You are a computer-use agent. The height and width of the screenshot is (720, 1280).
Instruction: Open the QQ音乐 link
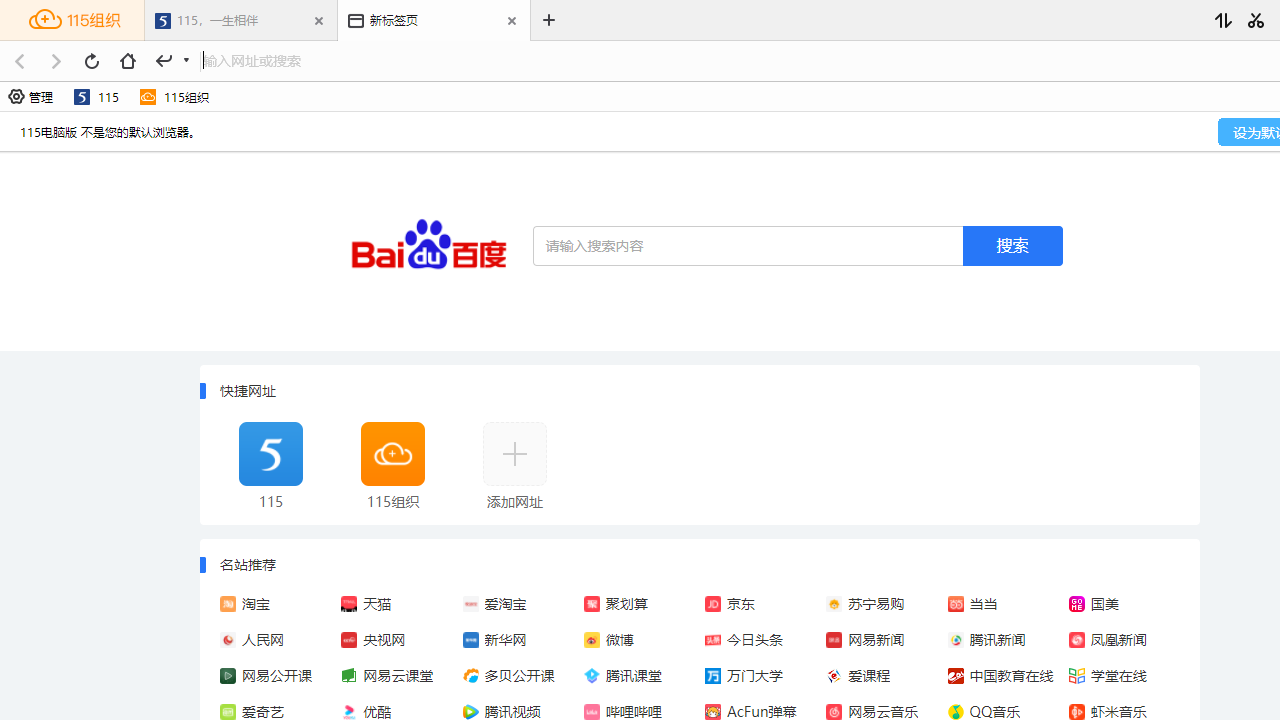coord(993,712)
